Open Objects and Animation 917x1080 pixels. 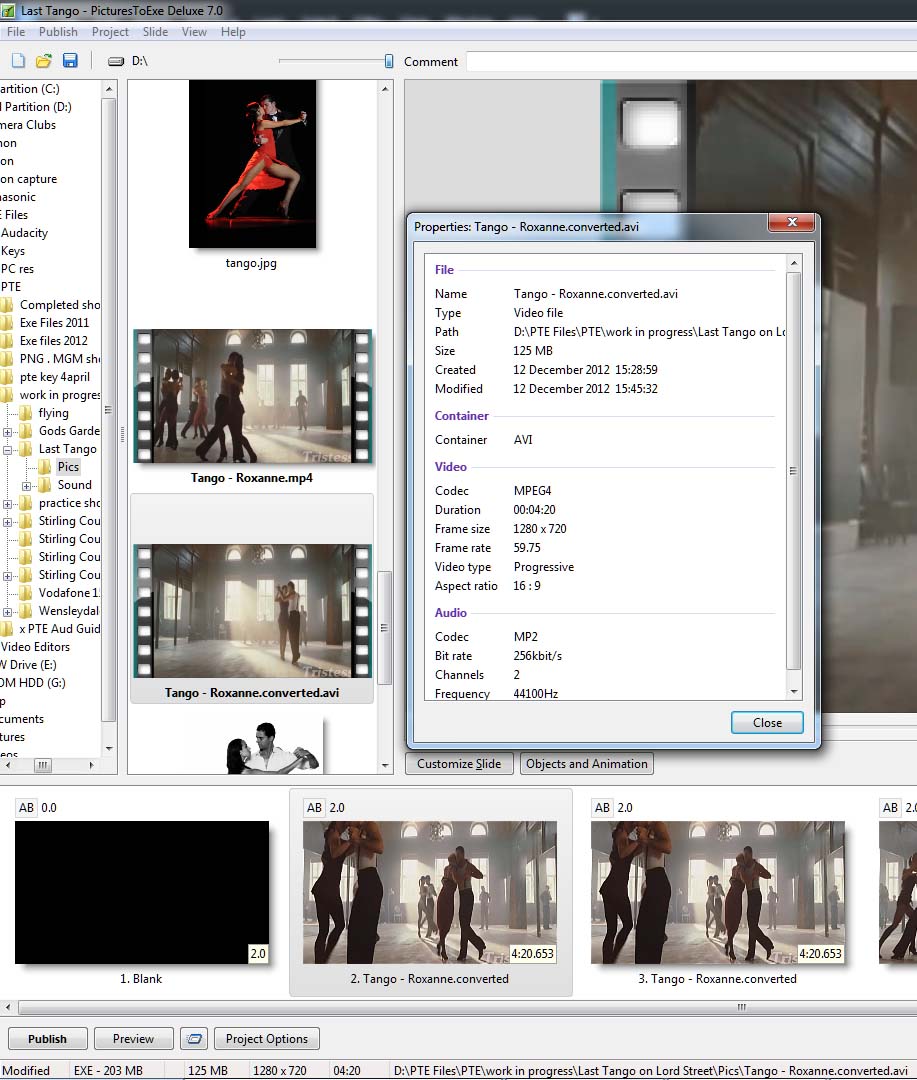[586, 764]
